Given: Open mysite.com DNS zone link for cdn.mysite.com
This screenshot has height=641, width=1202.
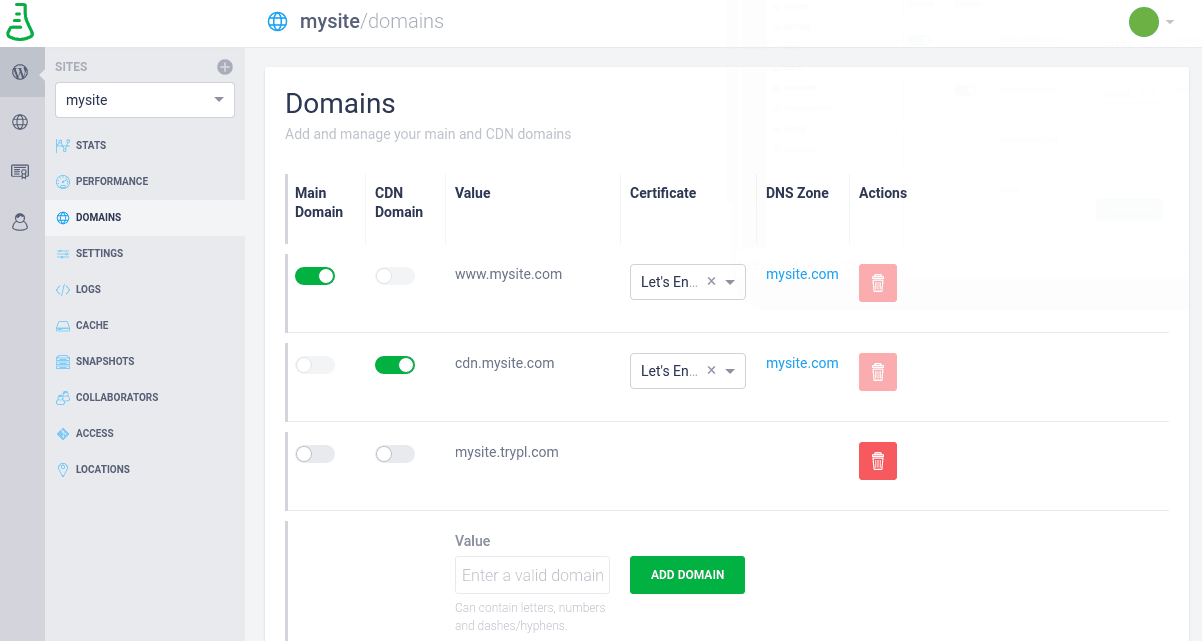Looking at the screenshot, I should [802, 363].
